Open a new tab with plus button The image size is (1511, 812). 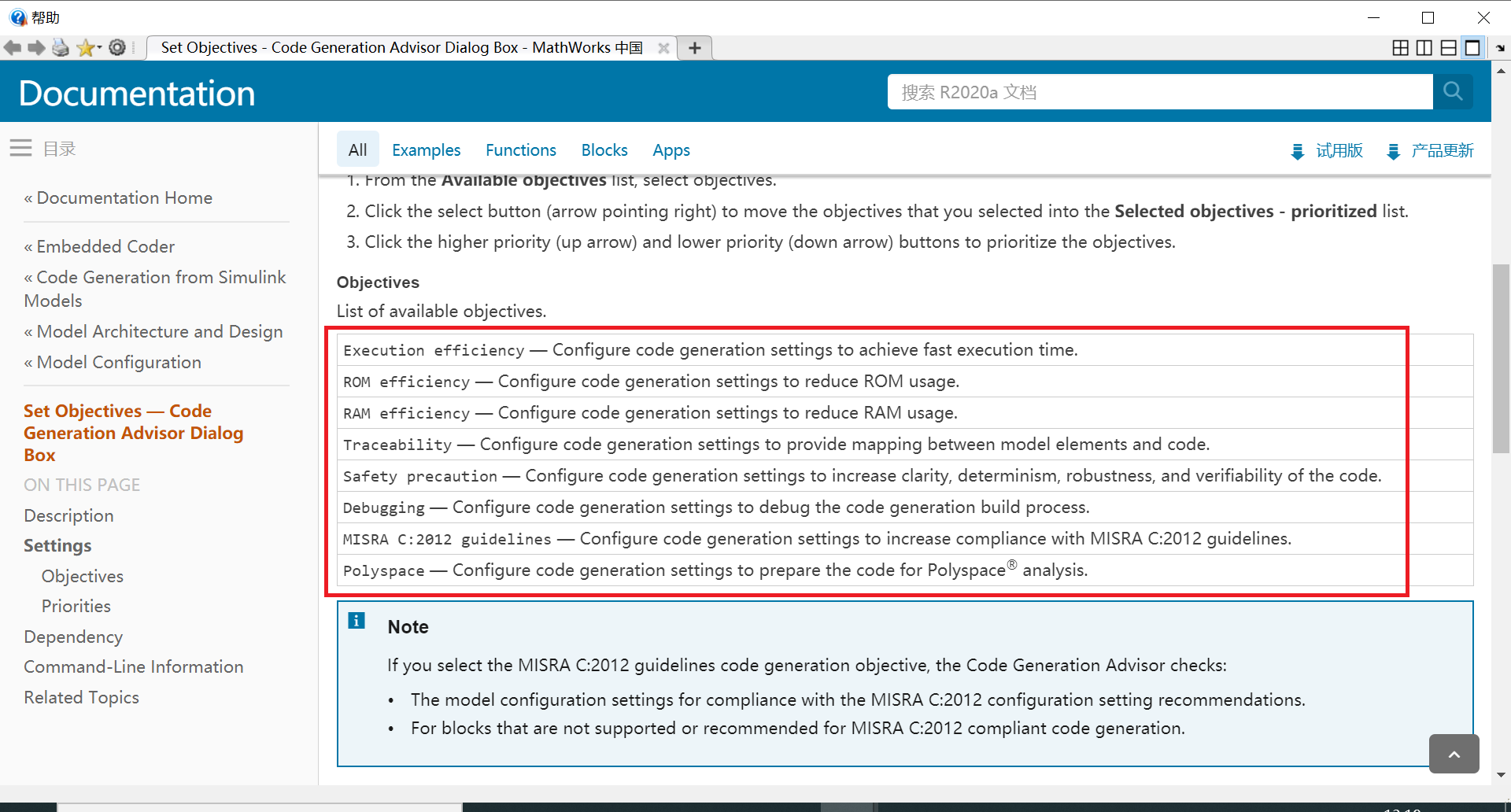(695, 48)
